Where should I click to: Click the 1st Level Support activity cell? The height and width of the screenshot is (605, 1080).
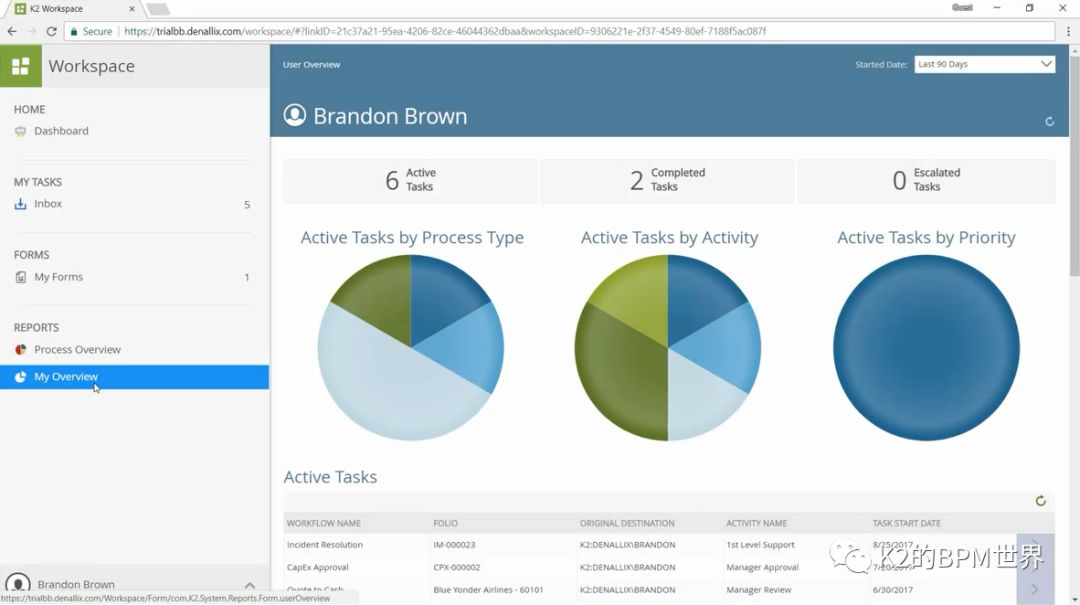tap(760, 545)
